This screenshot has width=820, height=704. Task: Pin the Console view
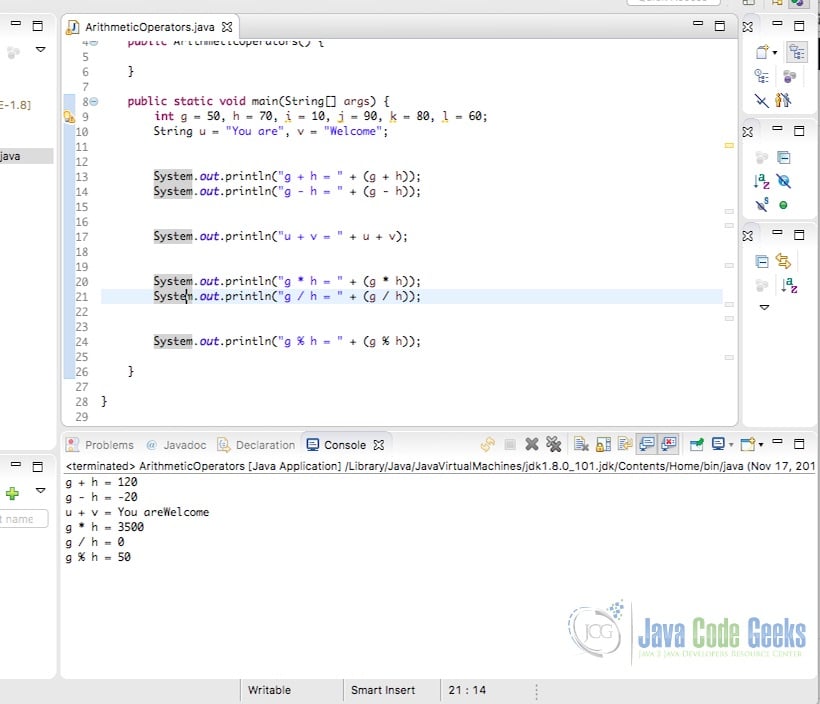tap(697, 444)
